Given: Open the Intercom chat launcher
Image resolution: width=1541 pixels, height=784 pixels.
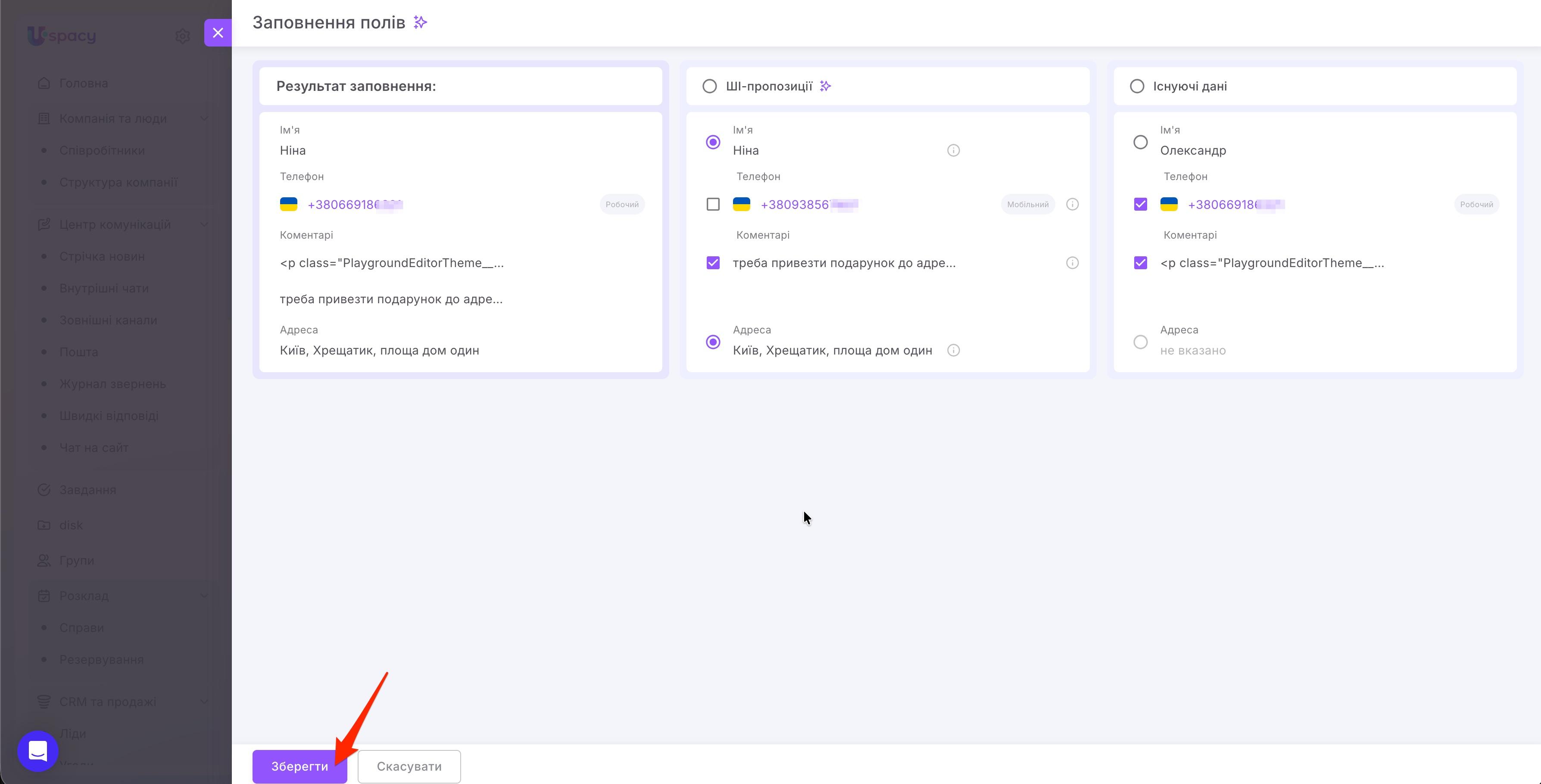Looking at the screenshot, I should (38, 750).
